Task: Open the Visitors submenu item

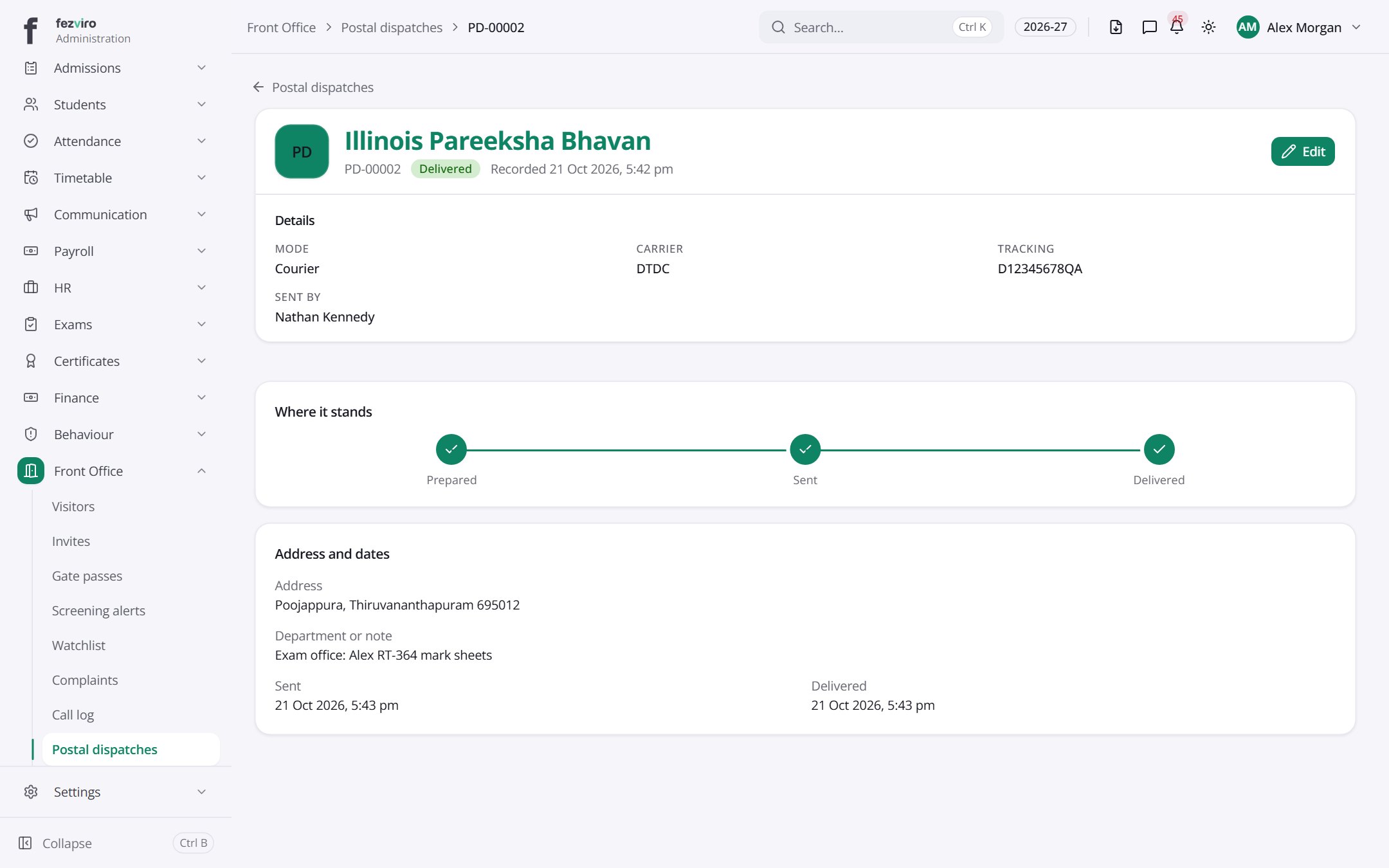Action: pyautogui.click(x=73, y=506)
